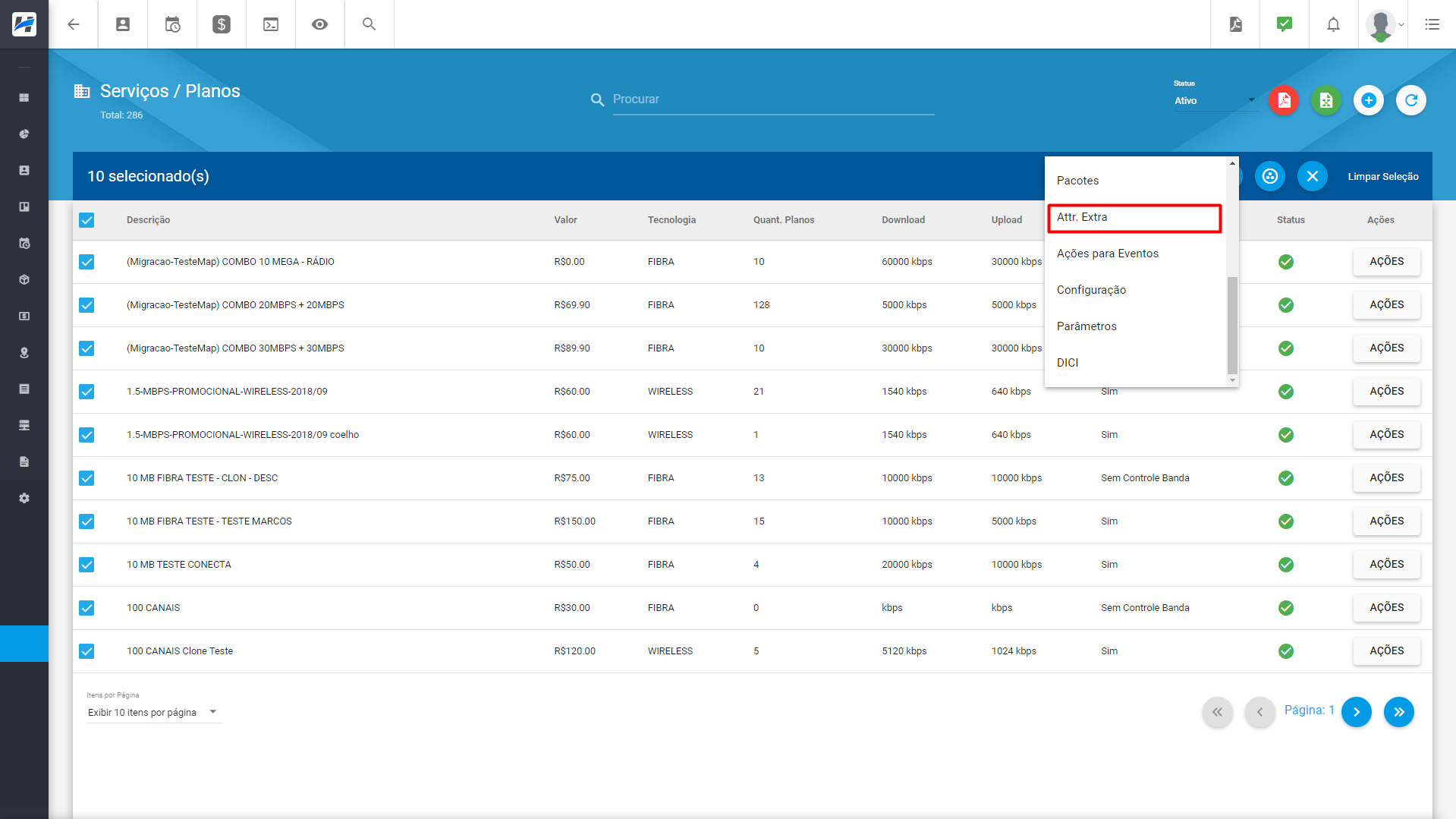
Task: Open sidebar box package icon
Action: pyautogui.click(x=24, y=280)
